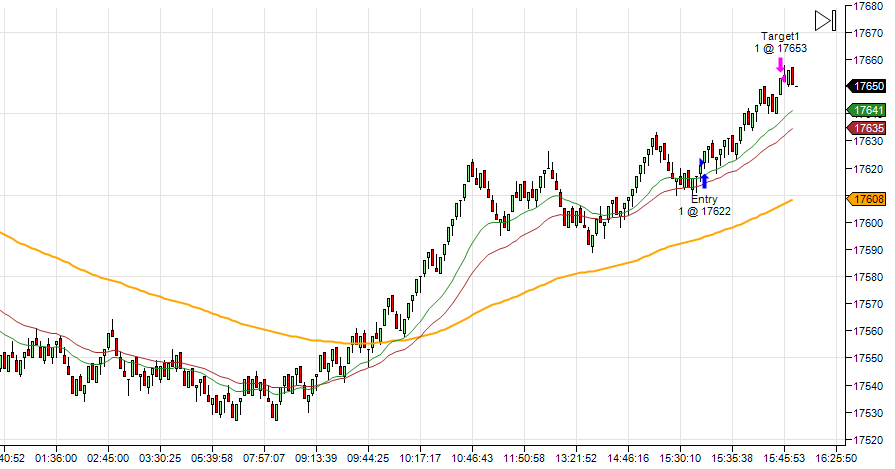Click the 17600 price axis label
The height and width of the screenshot is (469, 895).
(x=868, y=223)
